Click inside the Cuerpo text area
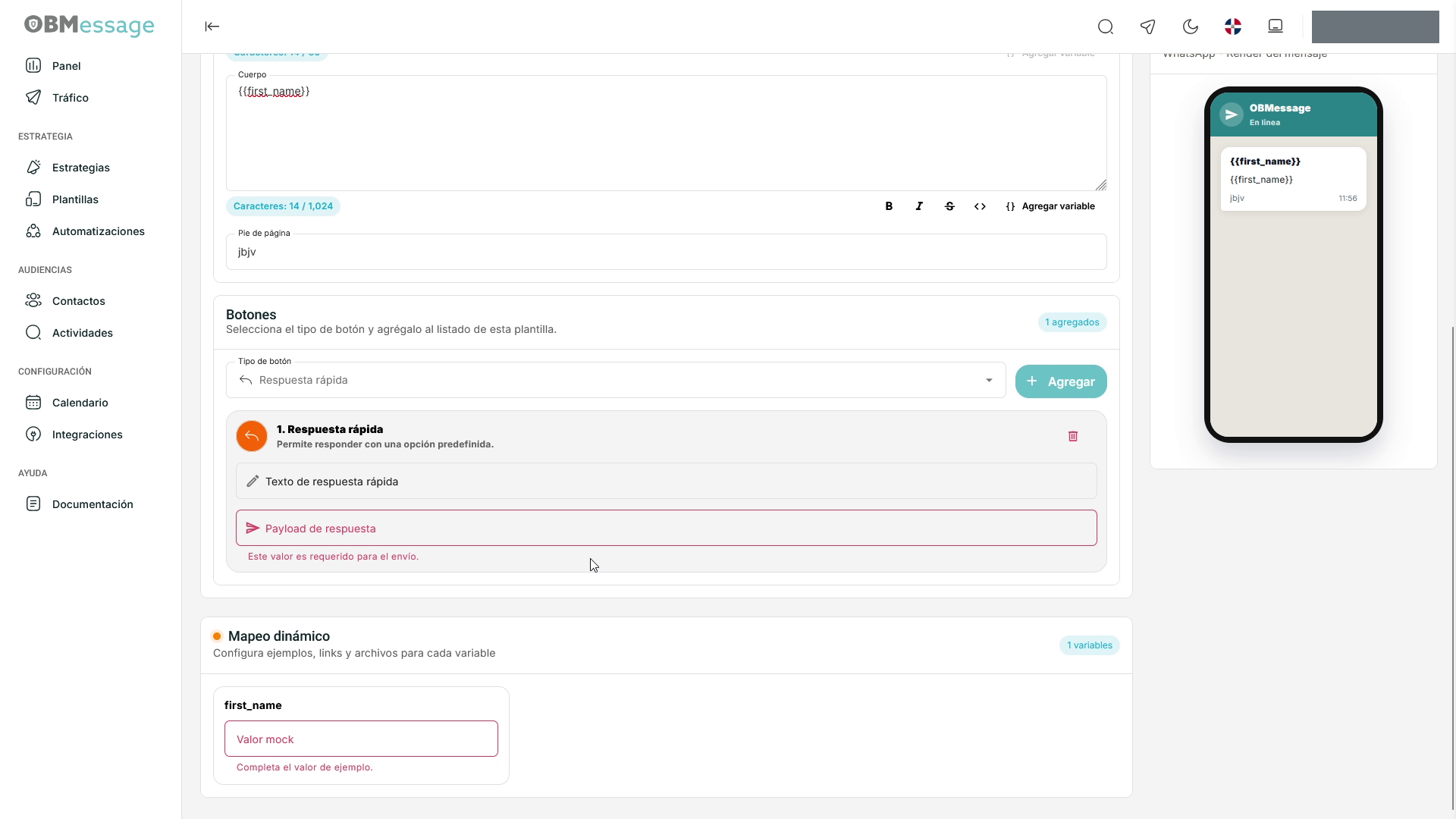 [667, 133]
